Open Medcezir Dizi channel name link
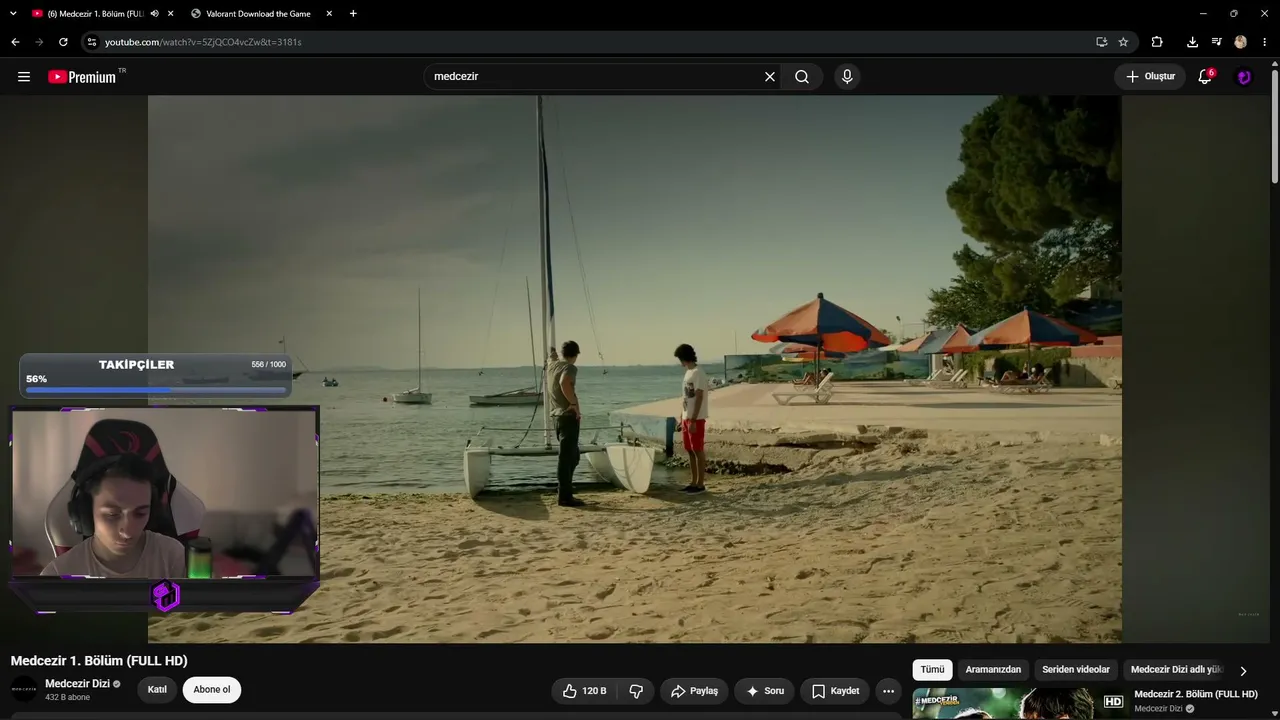This screenshot has width=1280, height=720. tap(77, 684)
